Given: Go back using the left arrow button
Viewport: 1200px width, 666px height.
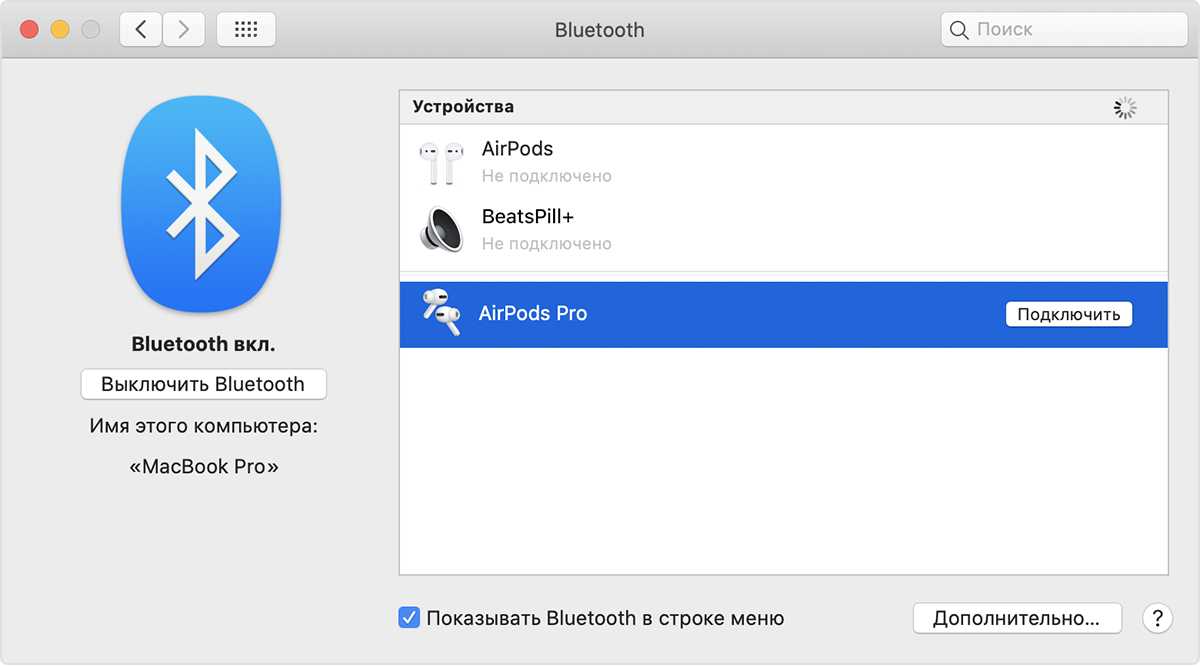Looking at the screenshot, I should tap(141, 30).
